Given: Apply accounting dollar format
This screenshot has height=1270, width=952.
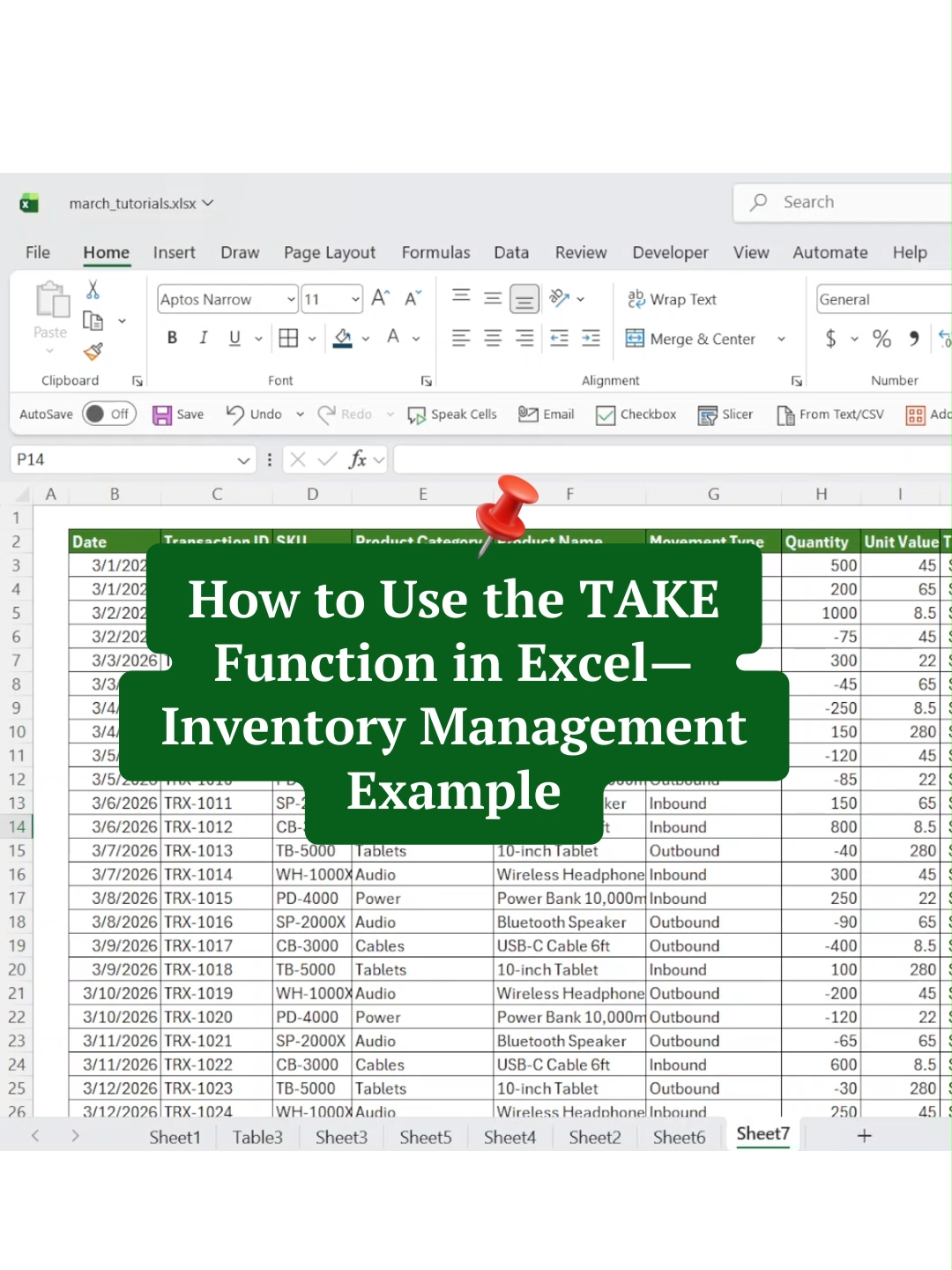Looking at the screenshot, I should pyautogui.click(x=830, y=339).
